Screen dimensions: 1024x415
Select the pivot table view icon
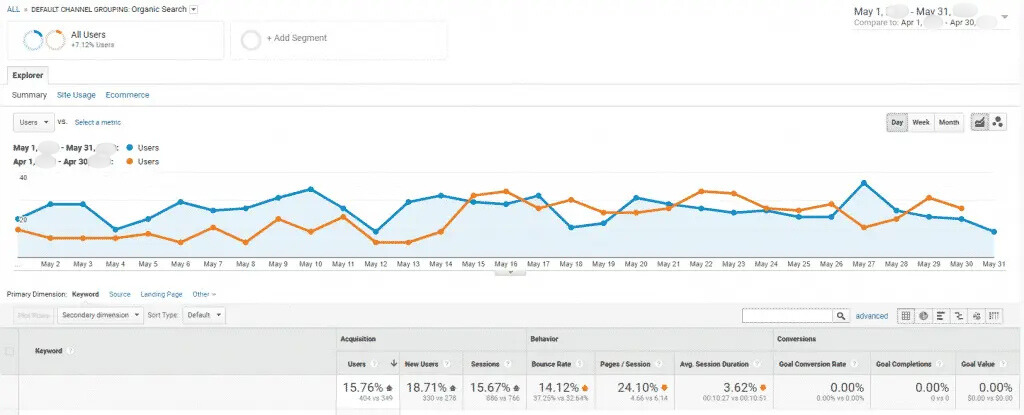tap(994, 316)
